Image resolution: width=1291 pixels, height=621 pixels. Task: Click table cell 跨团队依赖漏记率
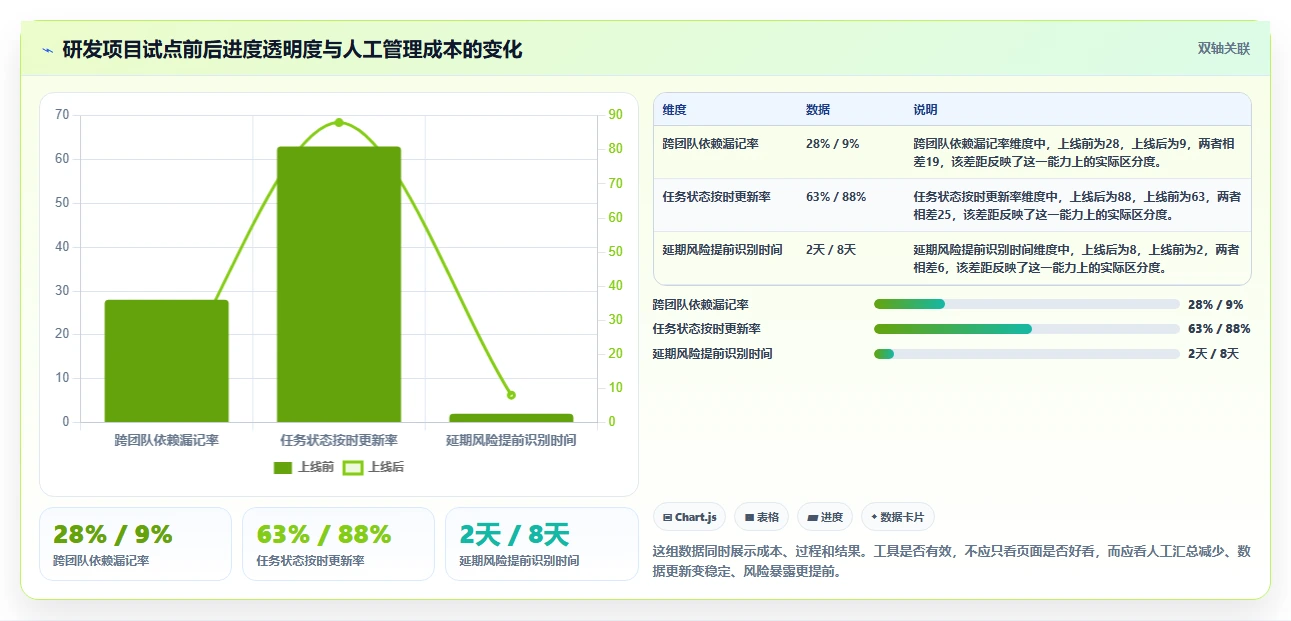tap(711, 144)
